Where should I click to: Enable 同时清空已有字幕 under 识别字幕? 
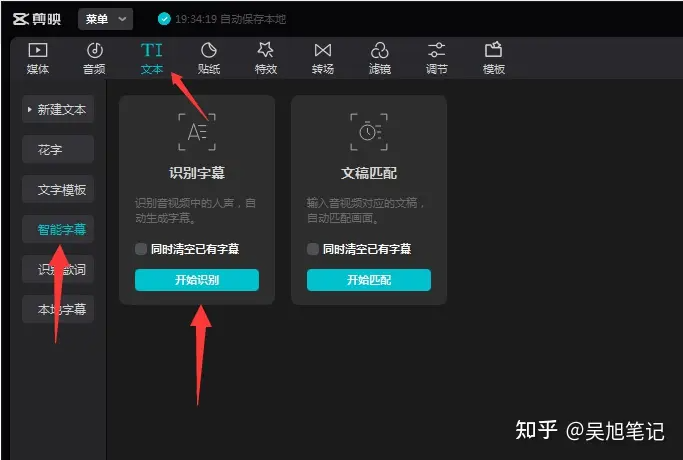(141, 249)
